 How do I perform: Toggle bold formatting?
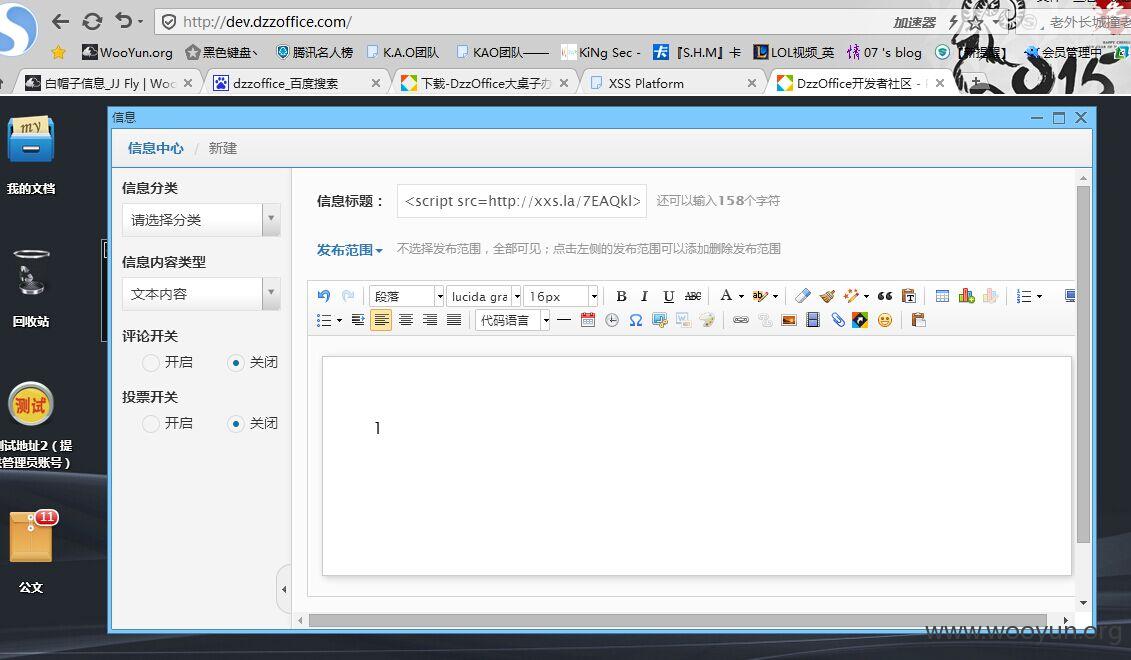click(621, 296)
